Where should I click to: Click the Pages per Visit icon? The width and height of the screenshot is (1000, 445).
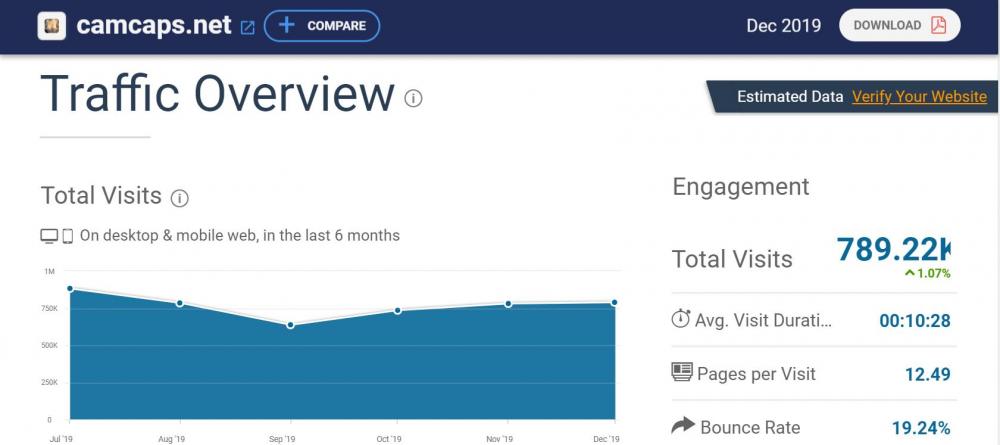(x=681, y=373)
